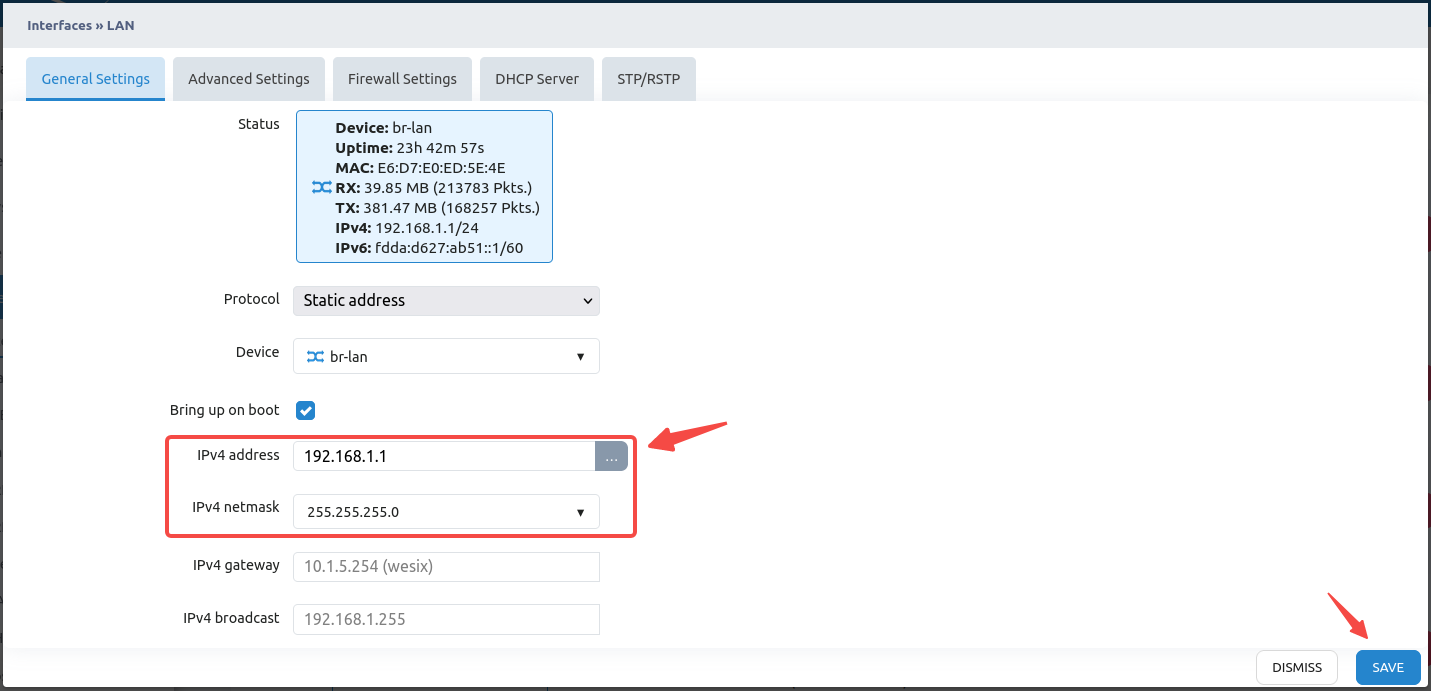Viewport: 1431px width, 691px height.
Task: Focus the IPv4 address input field
Action: (444, 456)
